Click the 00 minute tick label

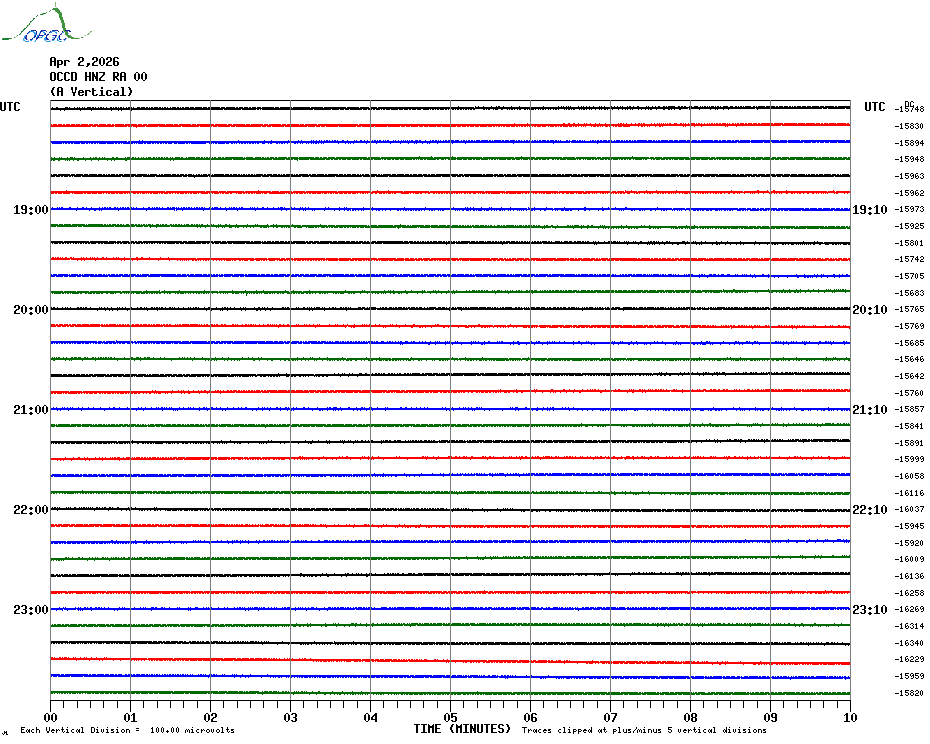(51, 717)
